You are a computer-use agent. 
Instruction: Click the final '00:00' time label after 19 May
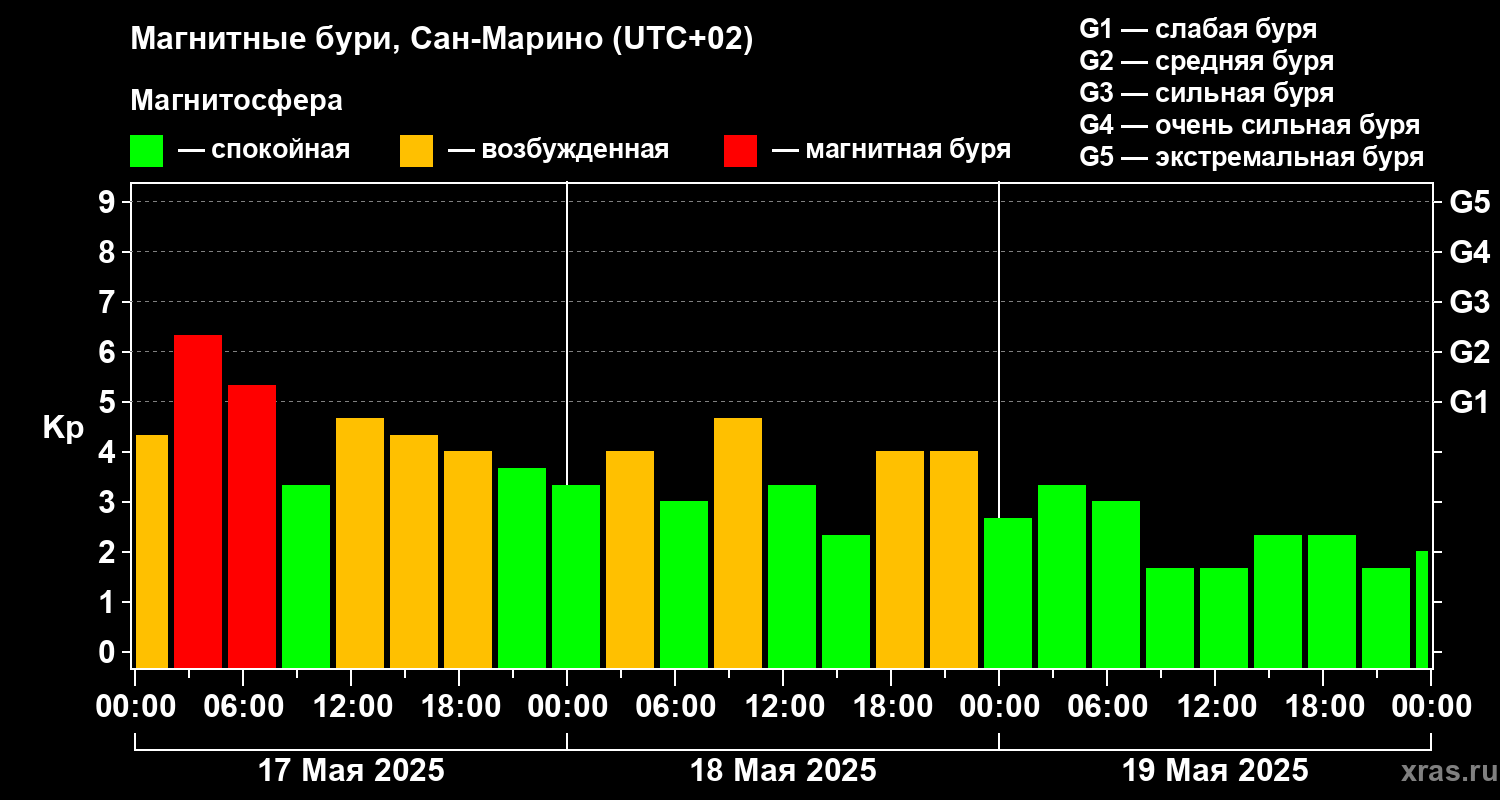[x=1431, y=706]
